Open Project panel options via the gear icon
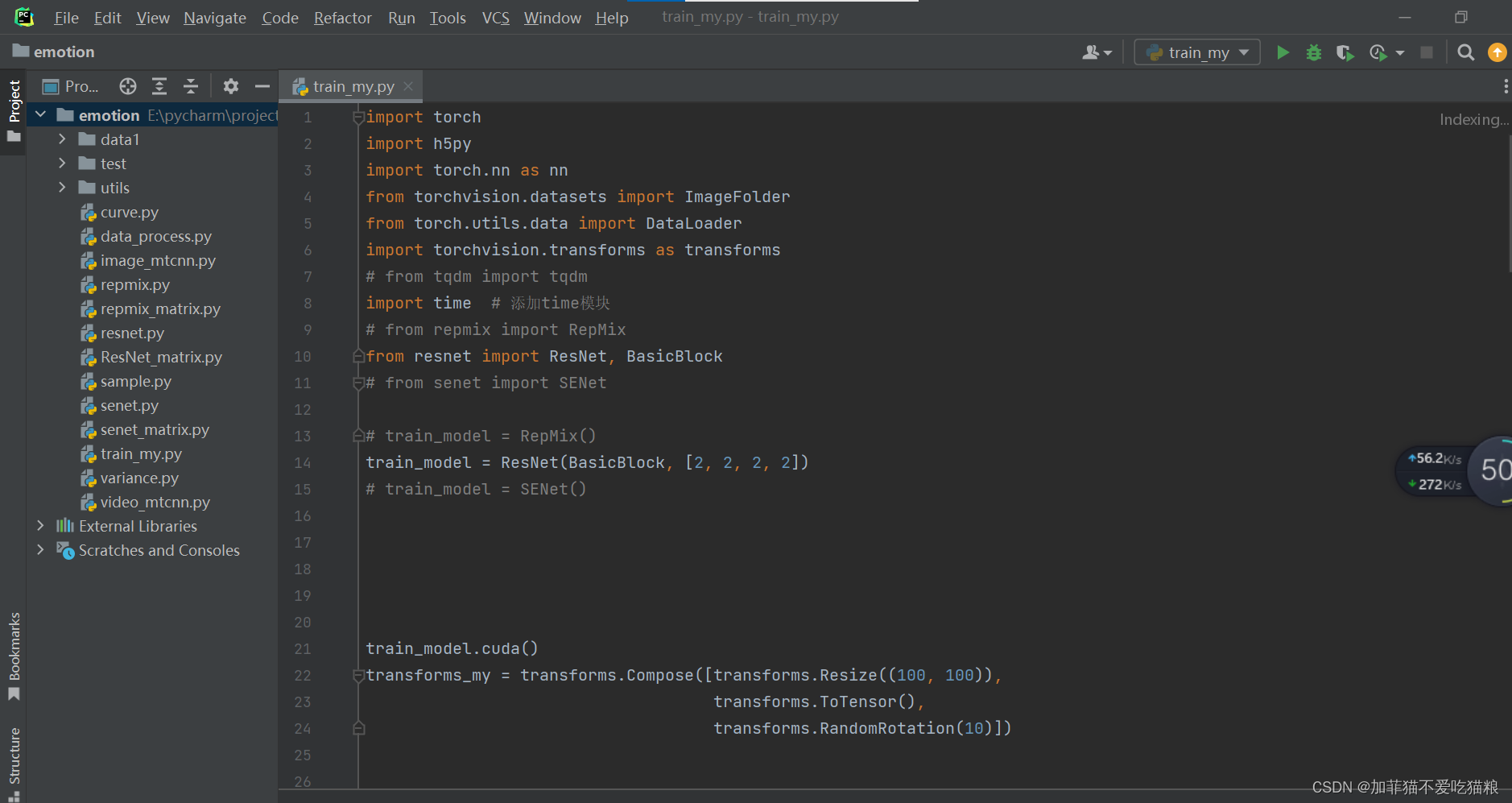 pyautogui.click(x=231, y=86)
